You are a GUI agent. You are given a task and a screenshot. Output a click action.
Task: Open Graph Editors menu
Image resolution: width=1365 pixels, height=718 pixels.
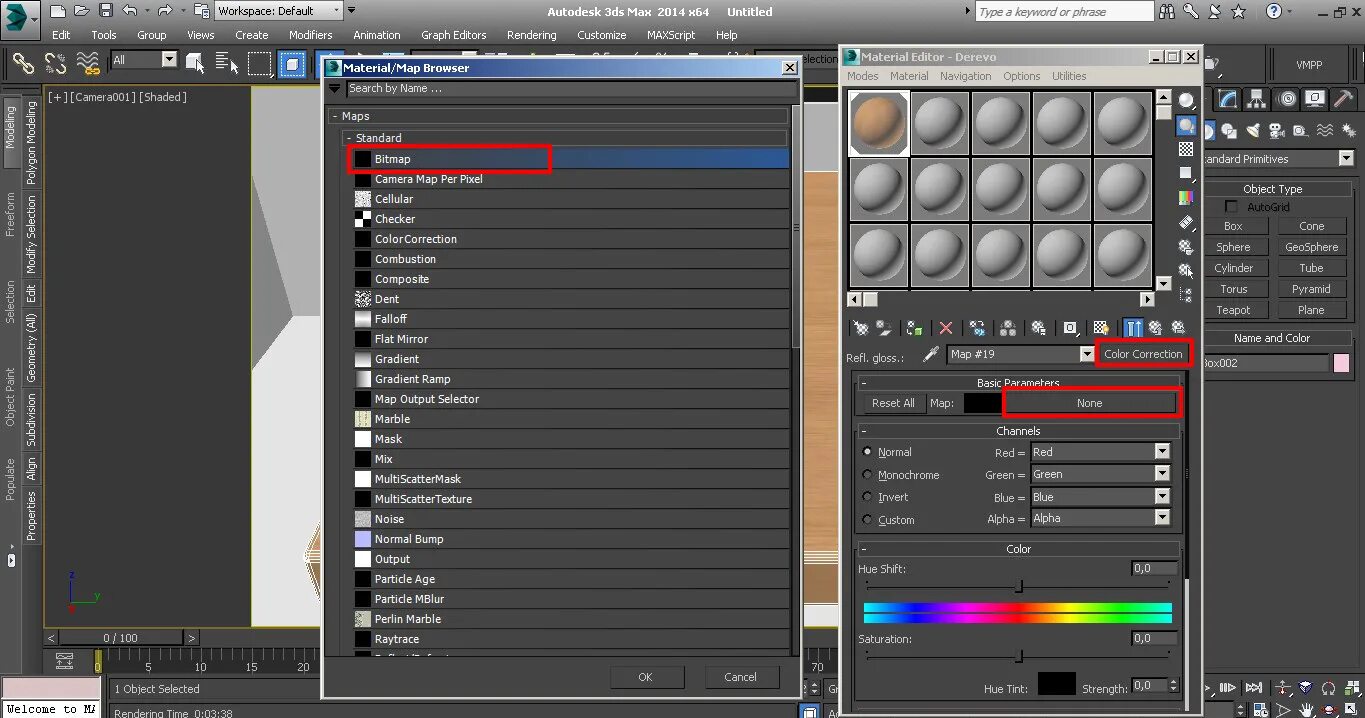(x=453, y=35)
